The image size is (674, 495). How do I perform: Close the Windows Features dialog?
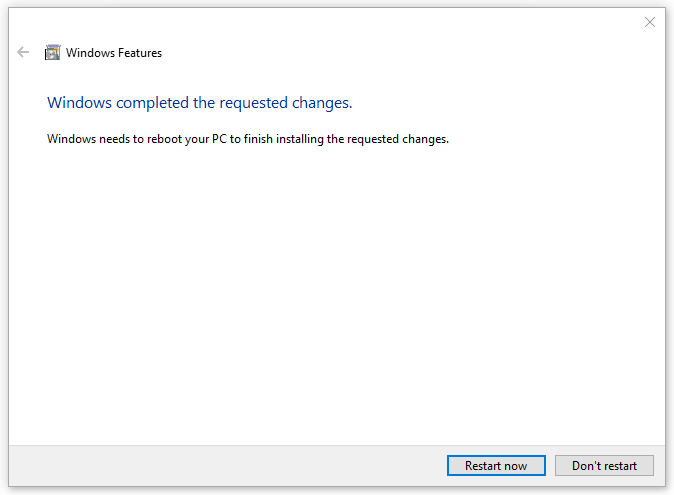pos(649,22)
